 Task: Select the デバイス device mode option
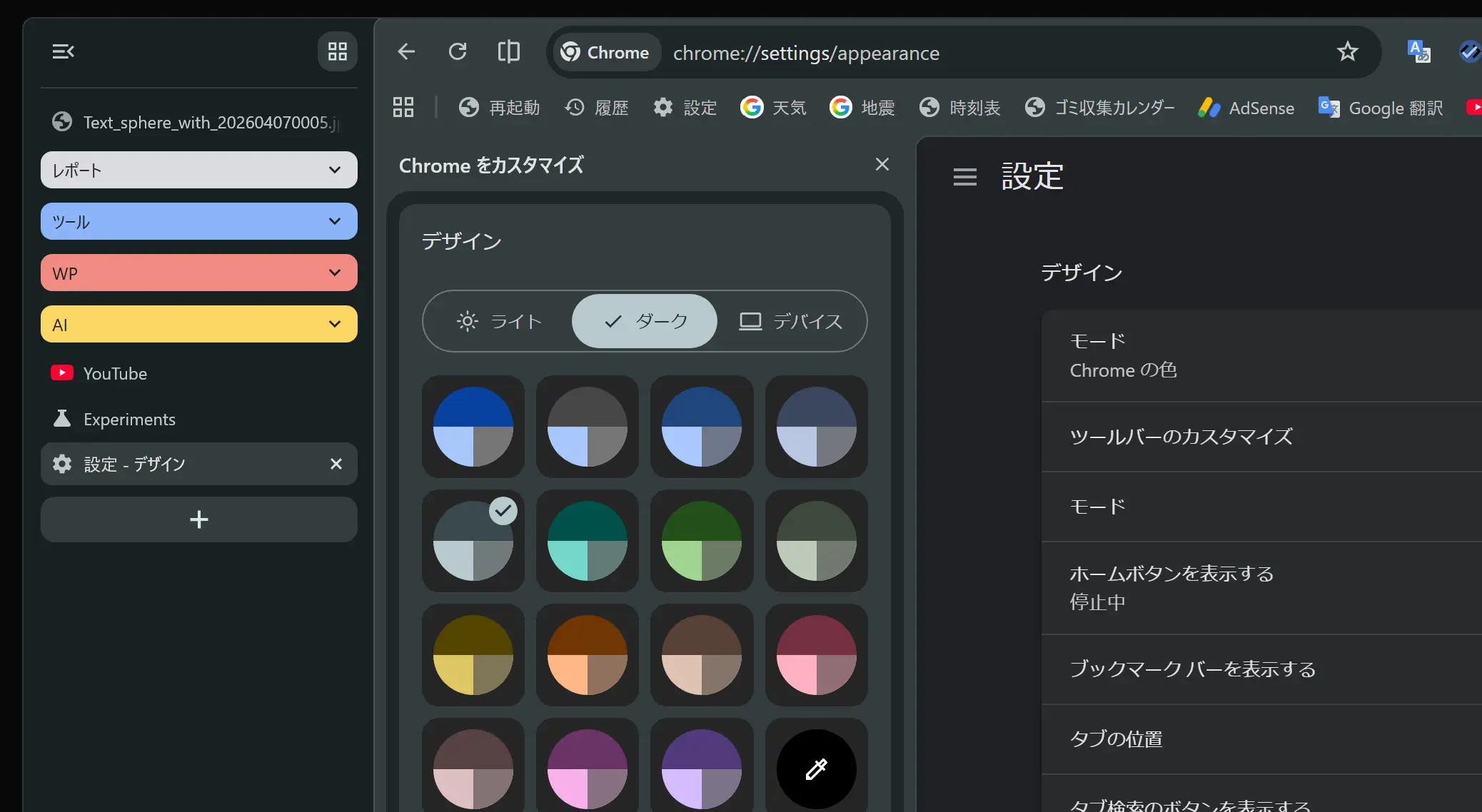[790, 321]
